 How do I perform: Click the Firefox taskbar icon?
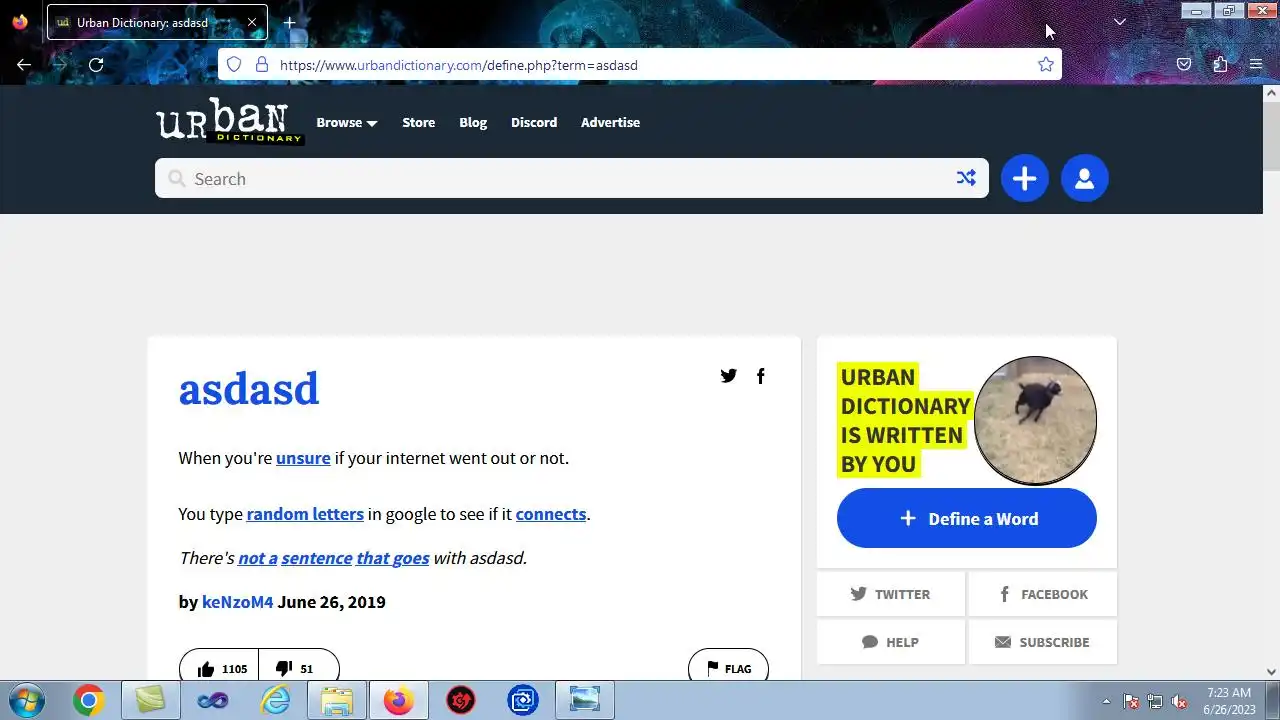398,701
